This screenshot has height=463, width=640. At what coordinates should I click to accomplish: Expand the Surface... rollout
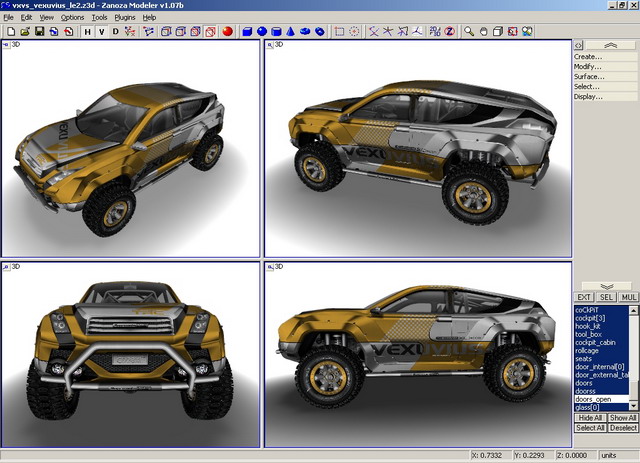(x=588, y=77)
